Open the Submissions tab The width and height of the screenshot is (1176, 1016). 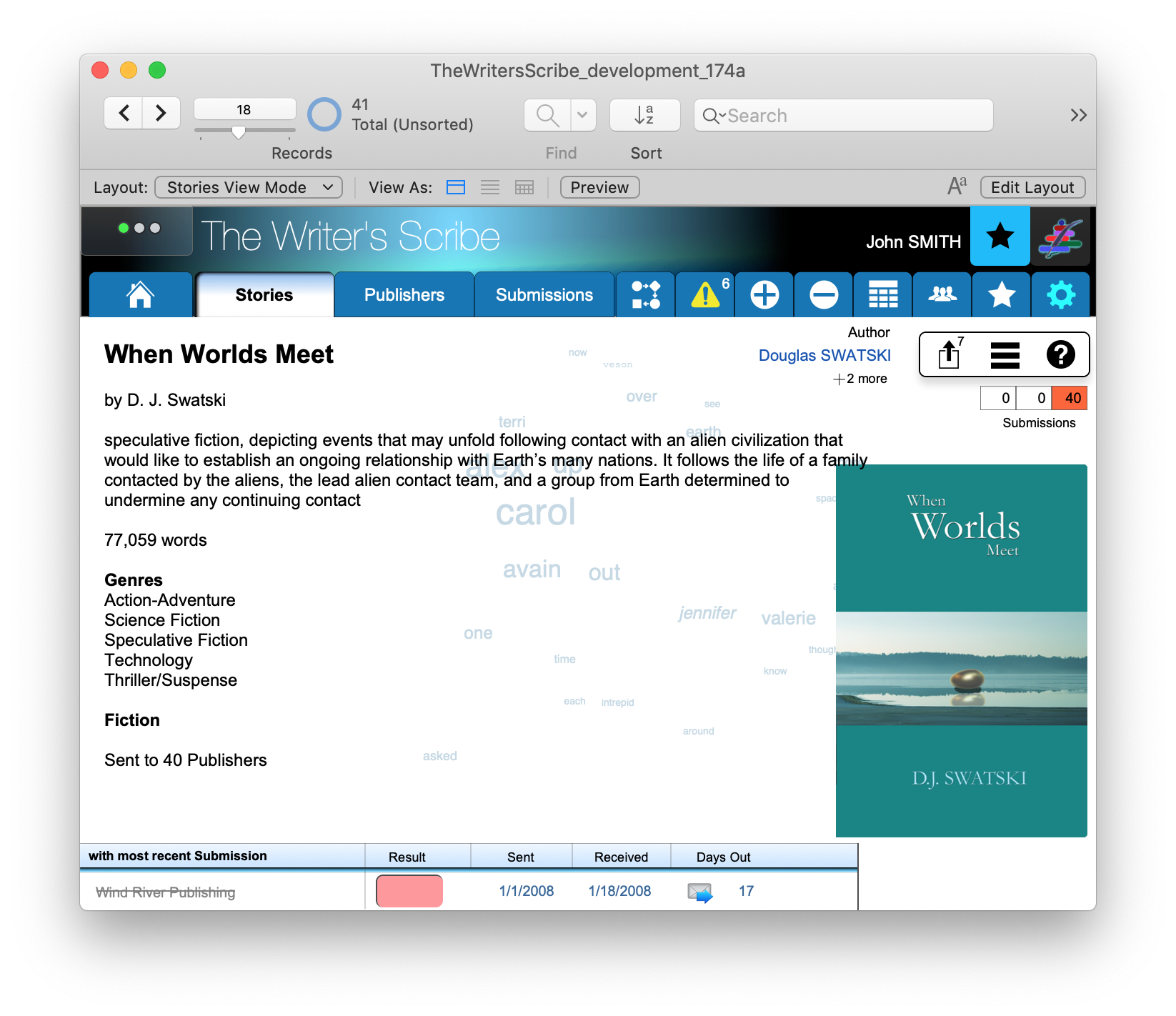[x=544, y=294]
